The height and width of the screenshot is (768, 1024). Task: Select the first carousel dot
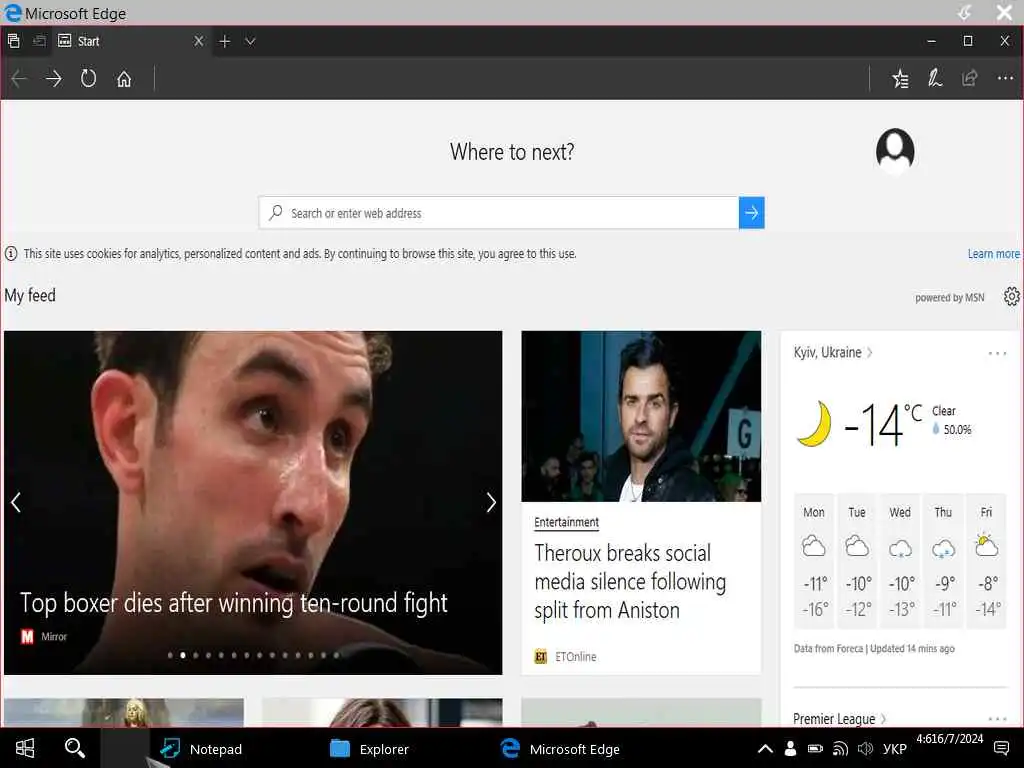pos(170,655)
